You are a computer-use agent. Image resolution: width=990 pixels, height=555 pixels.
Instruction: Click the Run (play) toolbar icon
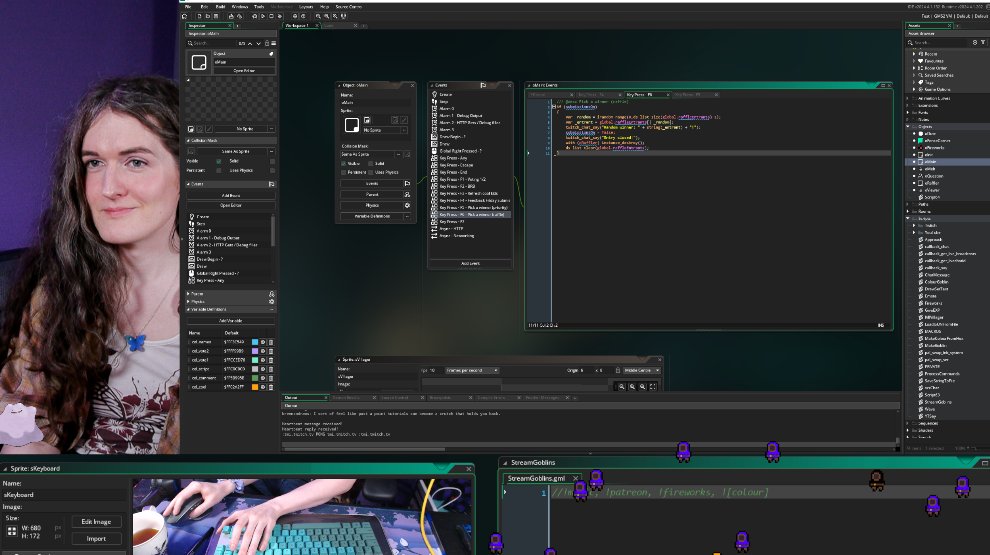point(263,16)
